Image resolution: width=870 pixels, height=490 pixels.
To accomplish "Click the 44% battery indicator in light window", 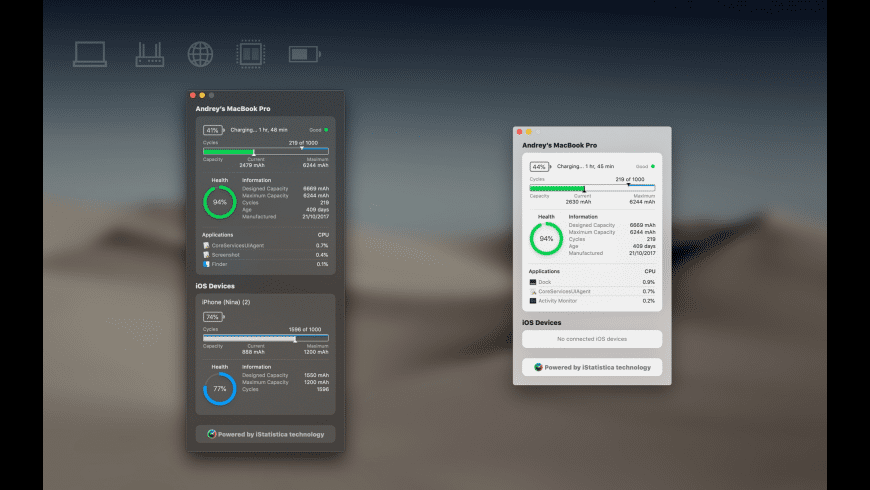I will pos(540,166).
